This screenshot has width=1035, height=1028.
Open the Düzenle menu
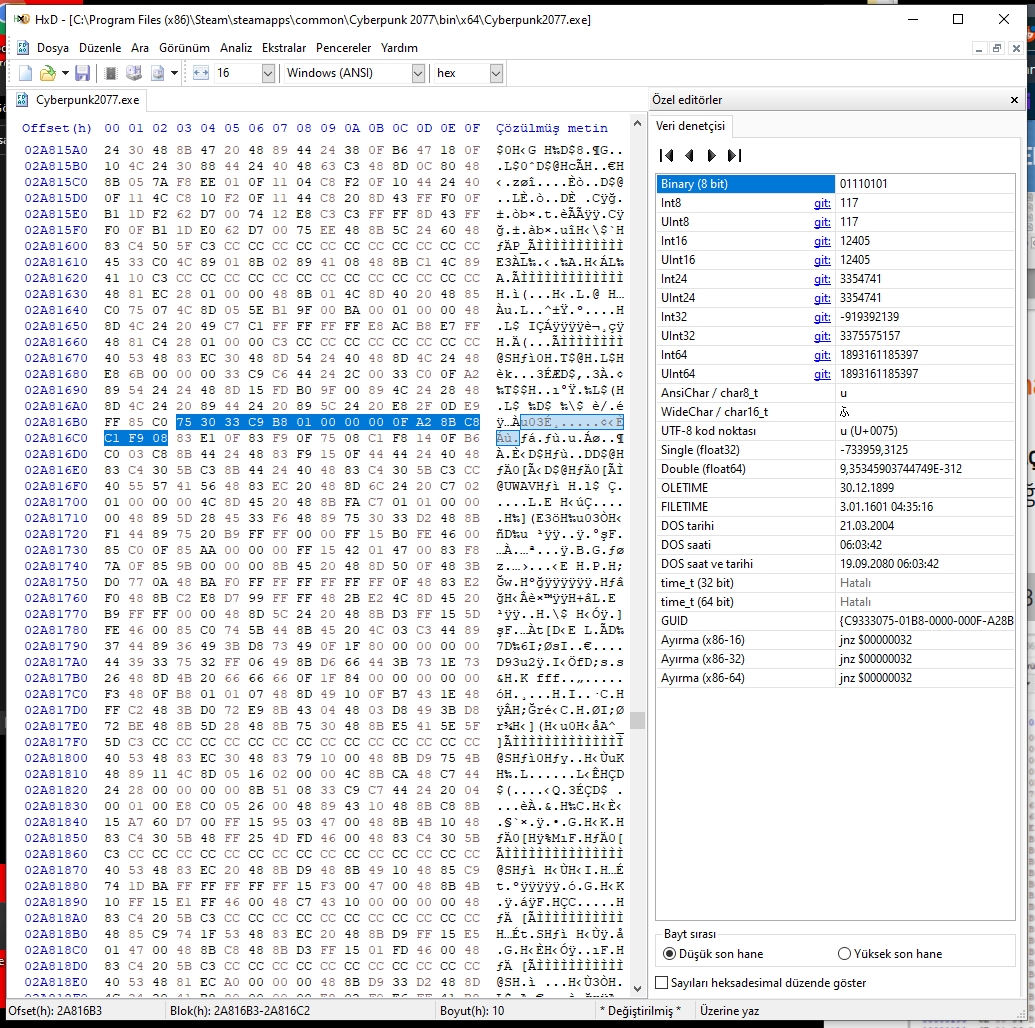coord(100,48)
